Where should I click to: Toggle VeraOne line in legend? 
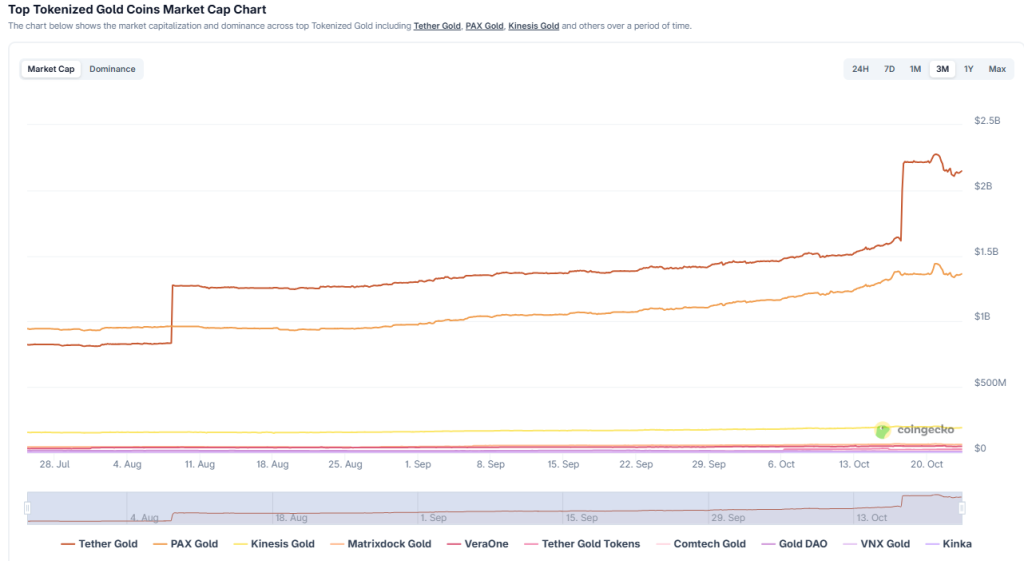476,544
